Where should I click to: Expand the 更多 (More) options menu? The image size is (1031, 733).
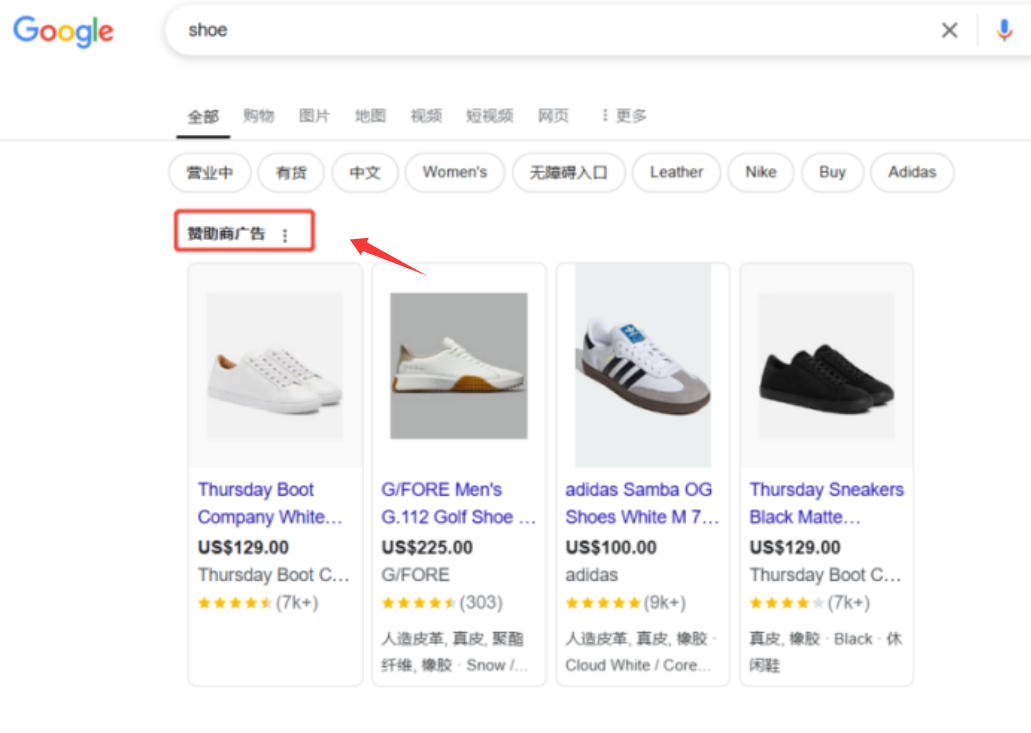[x=628, y=115]
